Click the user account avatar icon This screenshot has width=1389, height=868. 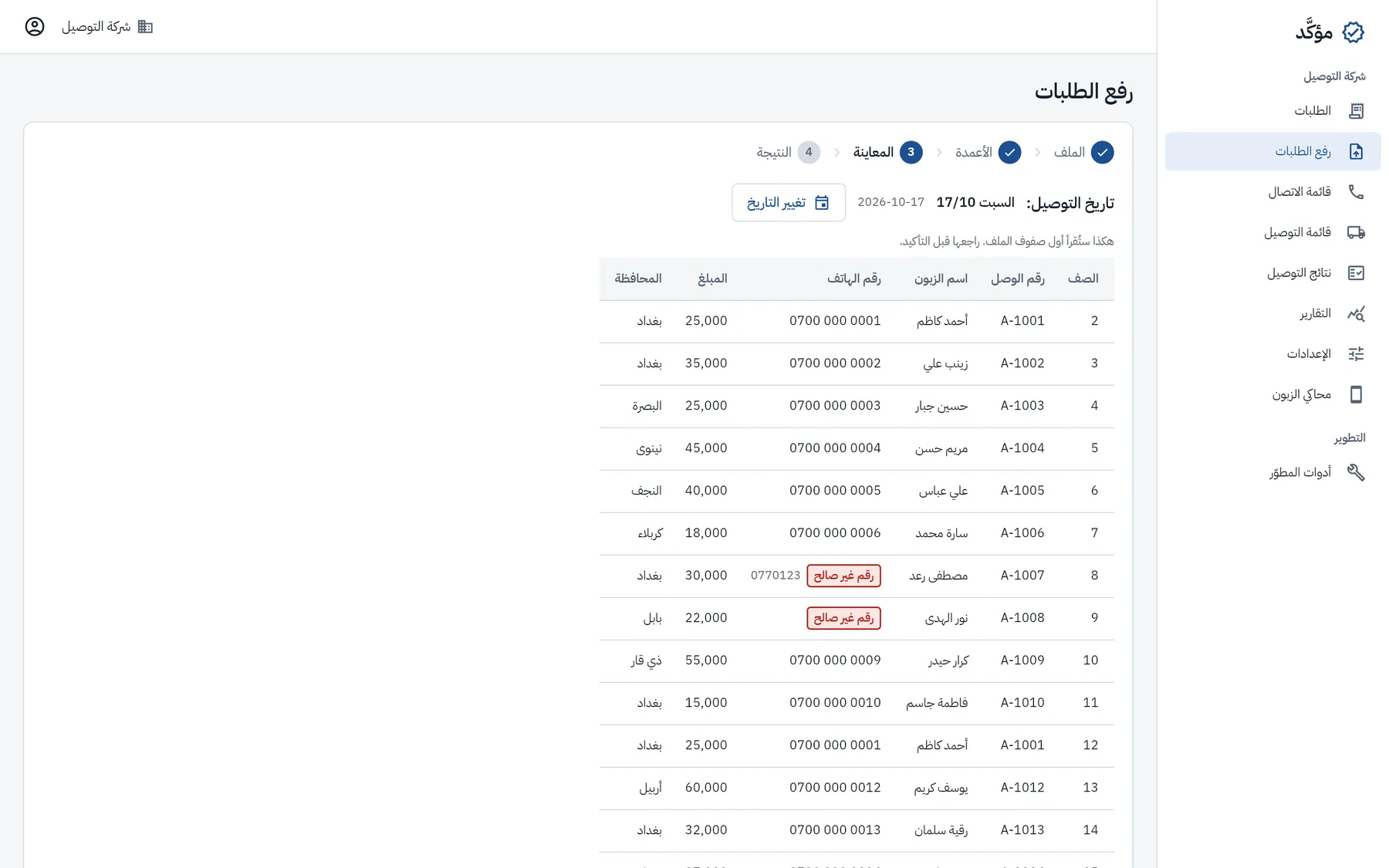(x=35, y=26)
